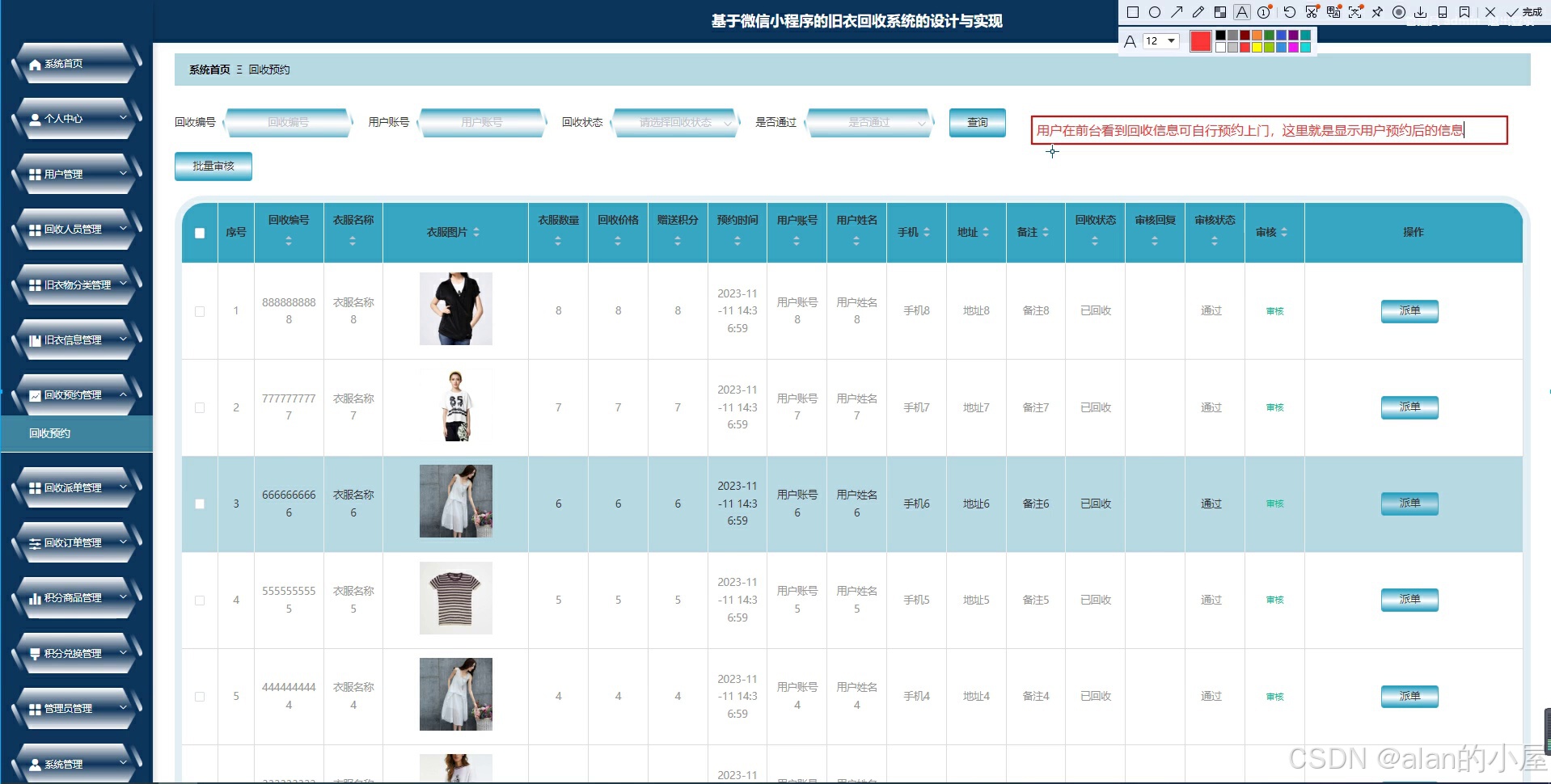Click 派单 button for row 8888888888
This screenshot has width=1551, height=784.
point(1409,311)
